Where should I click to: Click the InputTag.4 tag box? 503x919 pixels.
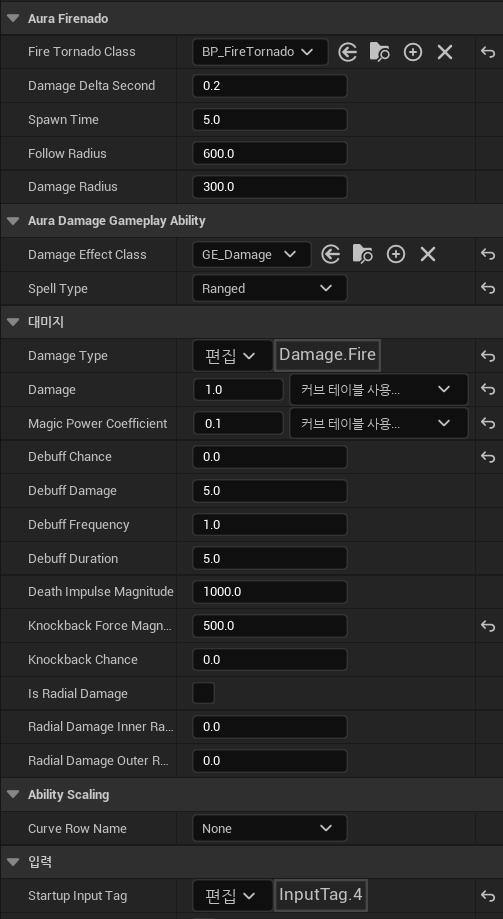pos(321,895)
